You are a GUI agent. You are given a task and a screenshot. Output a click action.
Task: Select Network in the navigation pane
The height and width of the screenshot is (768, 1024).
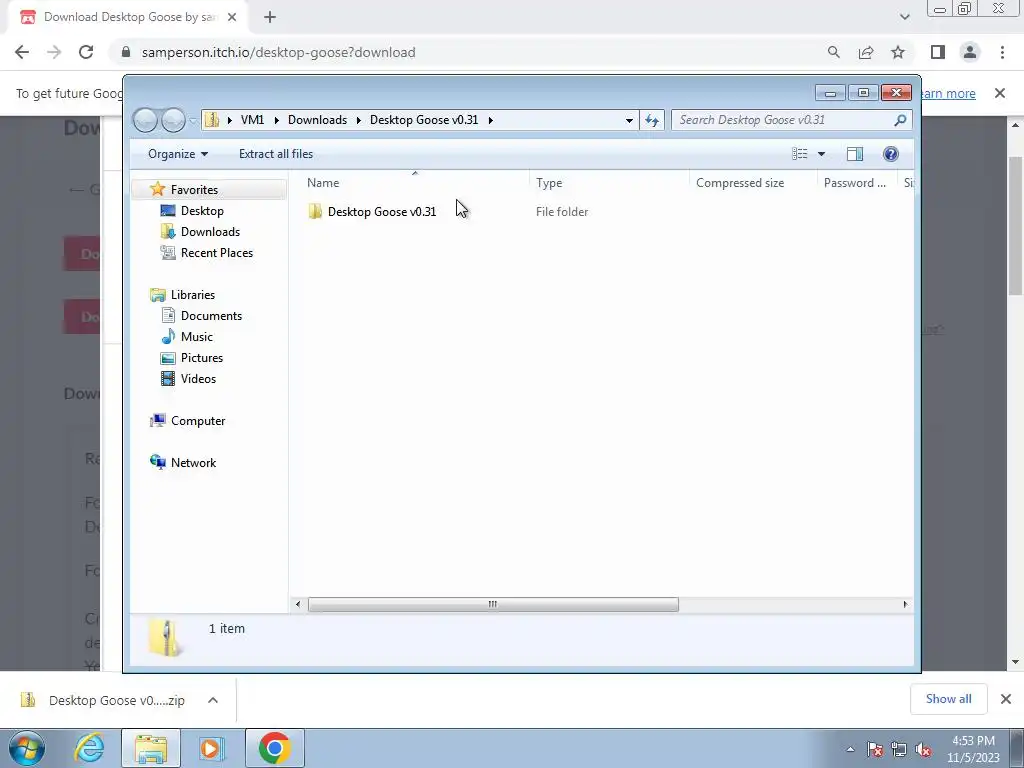coord(193,462)
